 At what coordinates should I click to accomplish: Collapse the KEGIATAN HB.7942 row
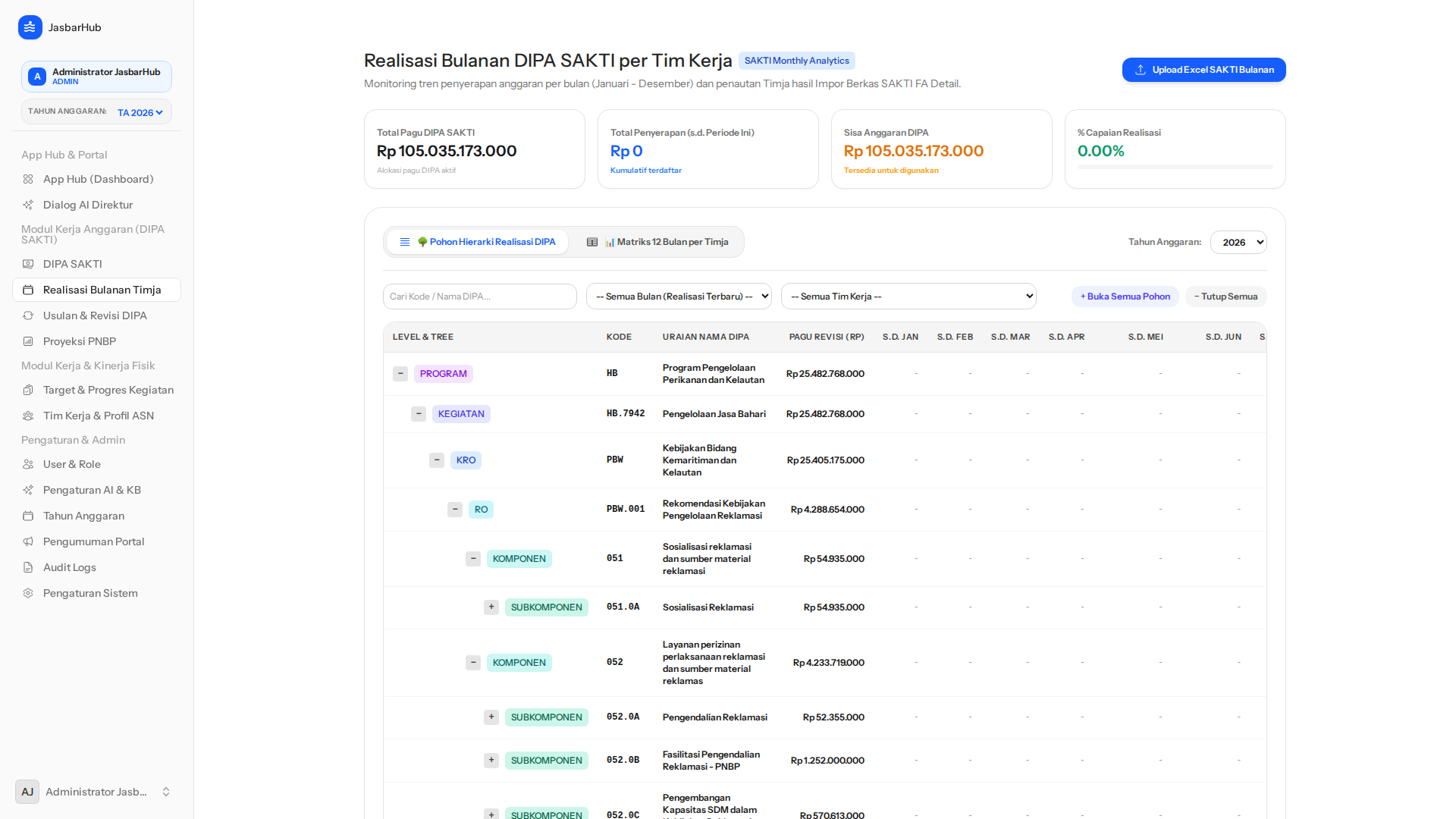pos(419,414)
